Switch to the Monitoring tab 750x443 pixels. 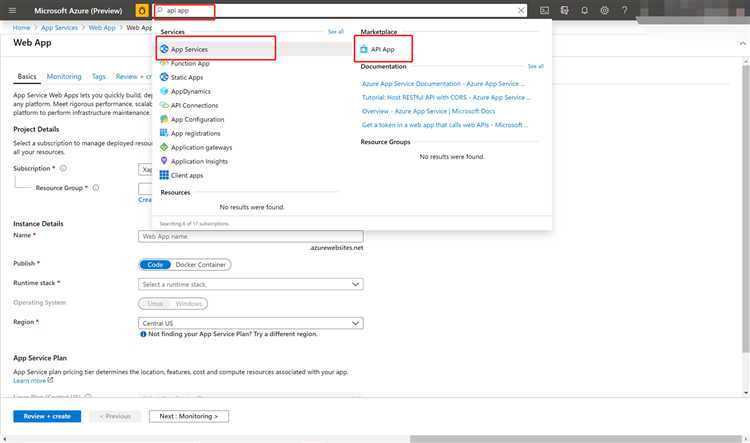click(x=64, y=77)
